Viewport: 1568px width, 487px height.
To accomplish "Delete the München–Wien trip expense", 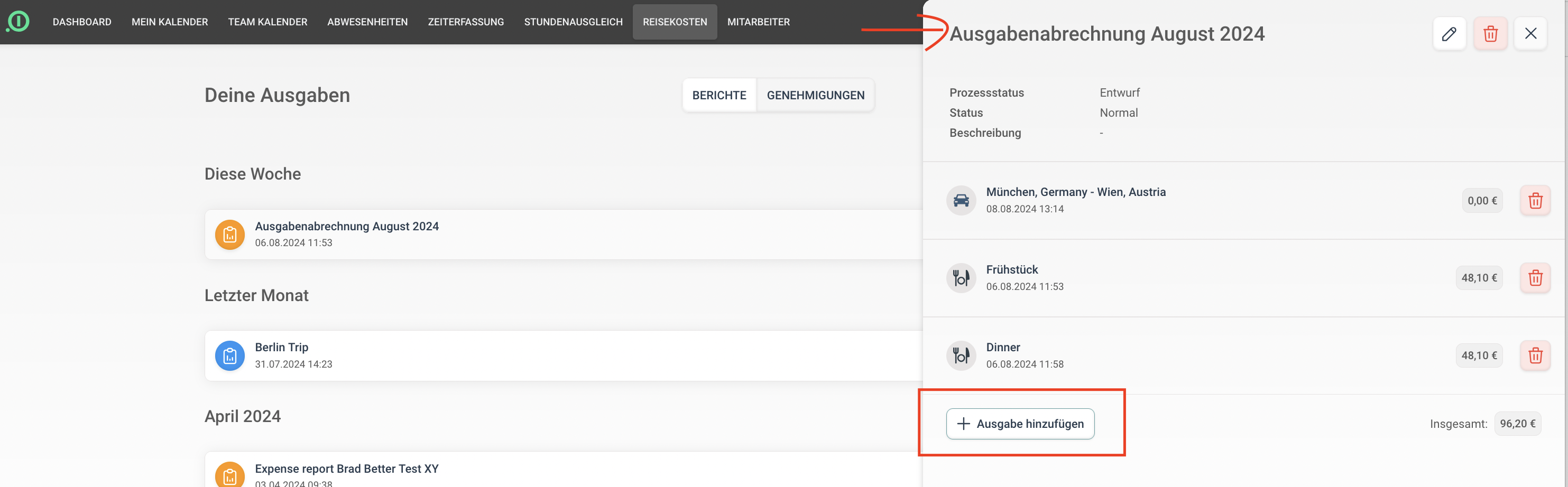I will (1535, 201).
